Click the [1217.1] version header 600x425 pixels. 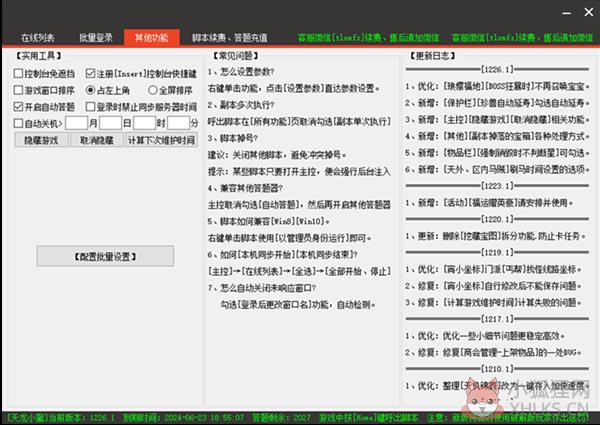[x=497, y=319]
